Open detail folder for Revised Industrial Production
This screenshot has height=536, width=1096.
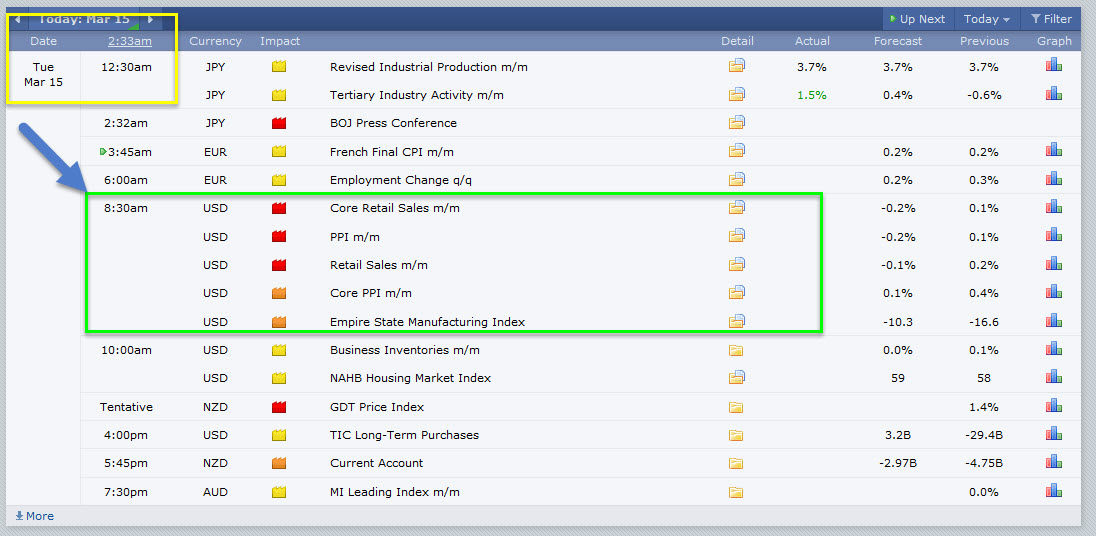(x=737, y=66)
